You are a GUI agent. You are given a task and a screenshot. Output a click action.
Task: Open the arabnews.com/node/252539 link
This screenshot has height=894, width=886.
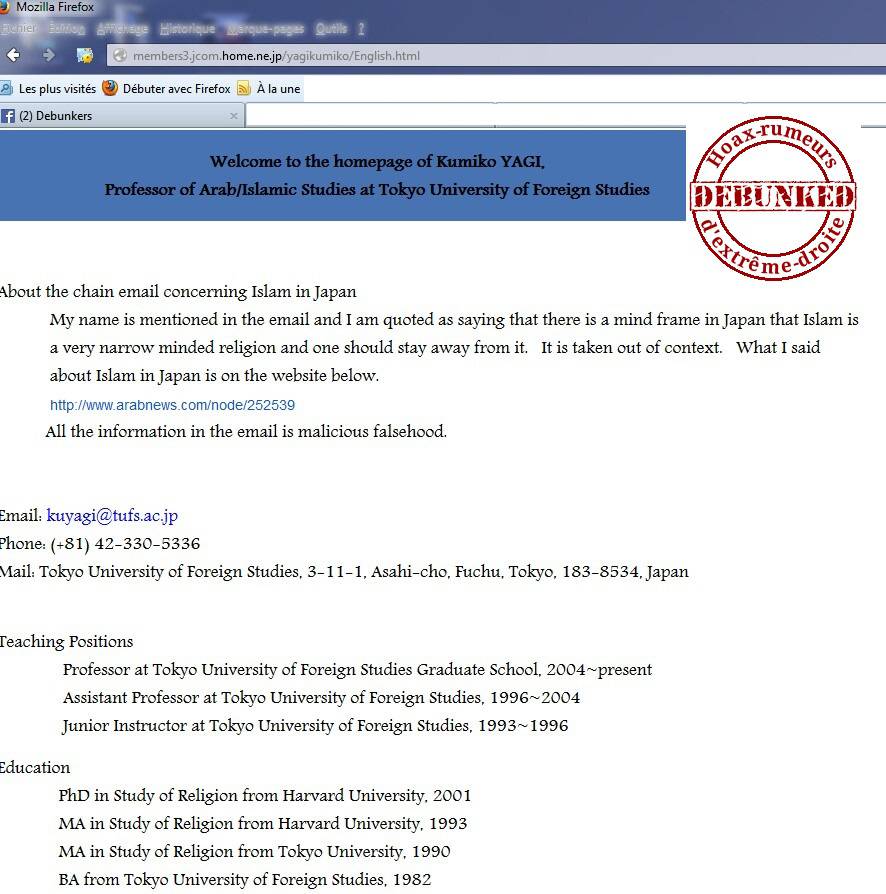click(172, 405)
